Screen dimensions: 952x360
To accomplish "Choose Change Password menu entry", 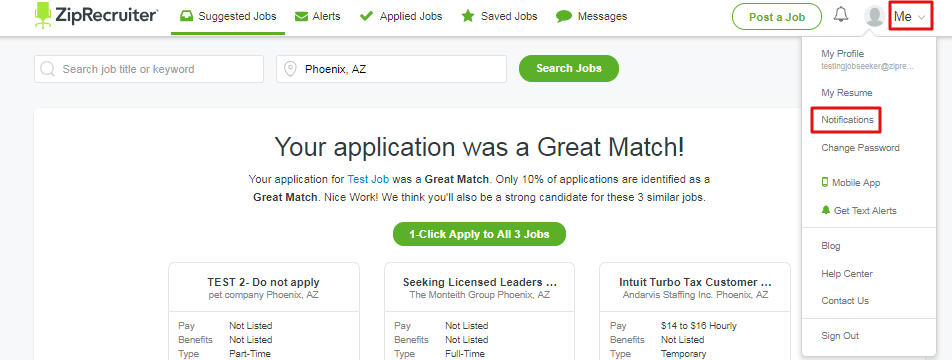I will (x=860, y=148).
